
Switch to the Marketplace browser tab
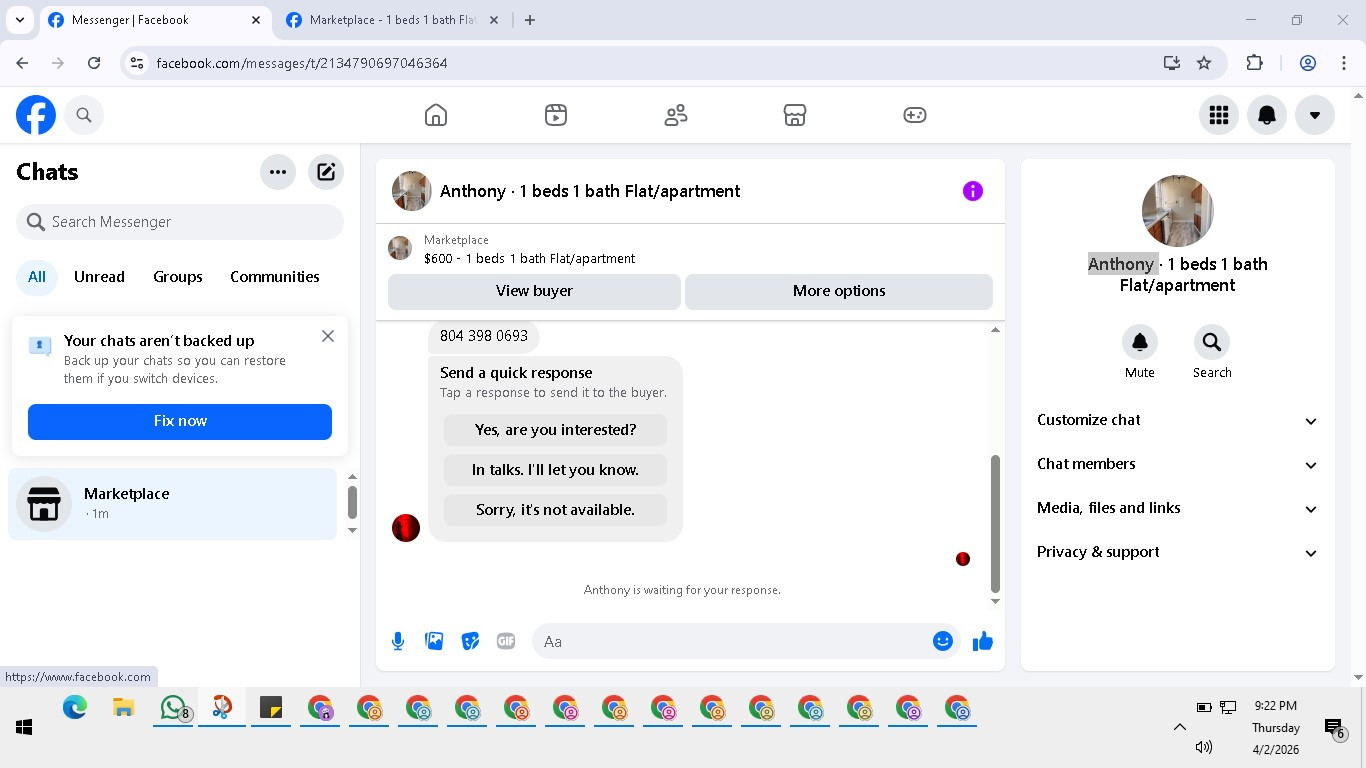393,20
